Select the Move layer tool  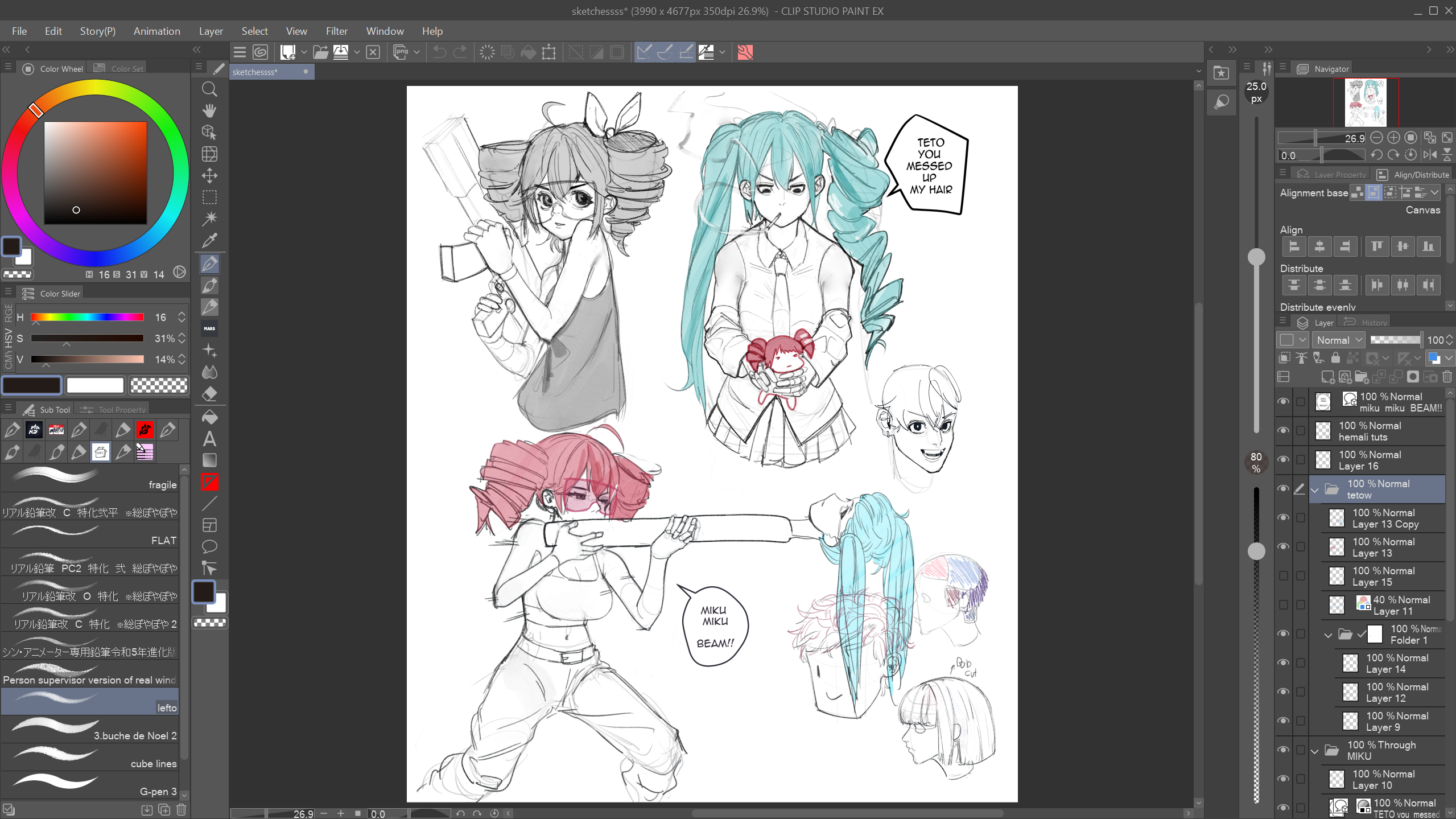(x=209, y=175)
